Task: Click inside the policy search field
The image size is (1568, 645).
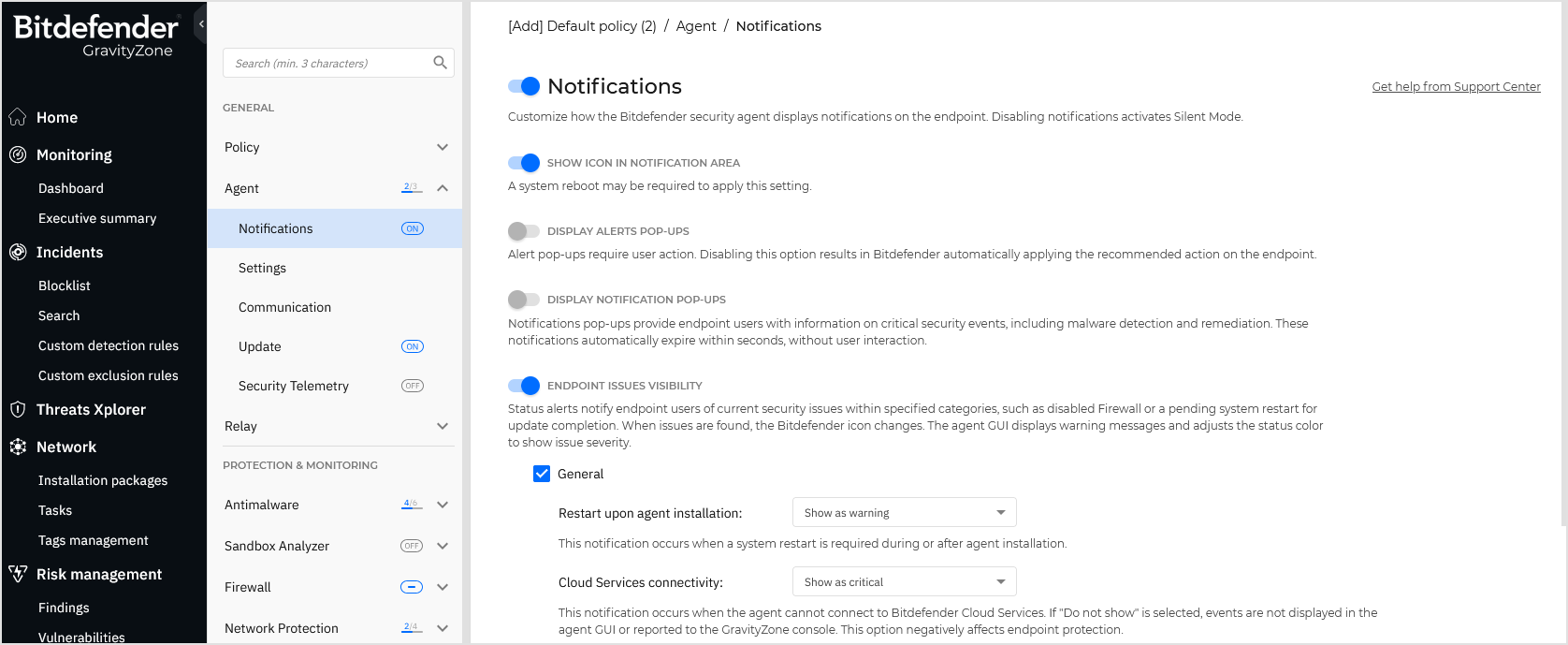Action: pos(327,62)
